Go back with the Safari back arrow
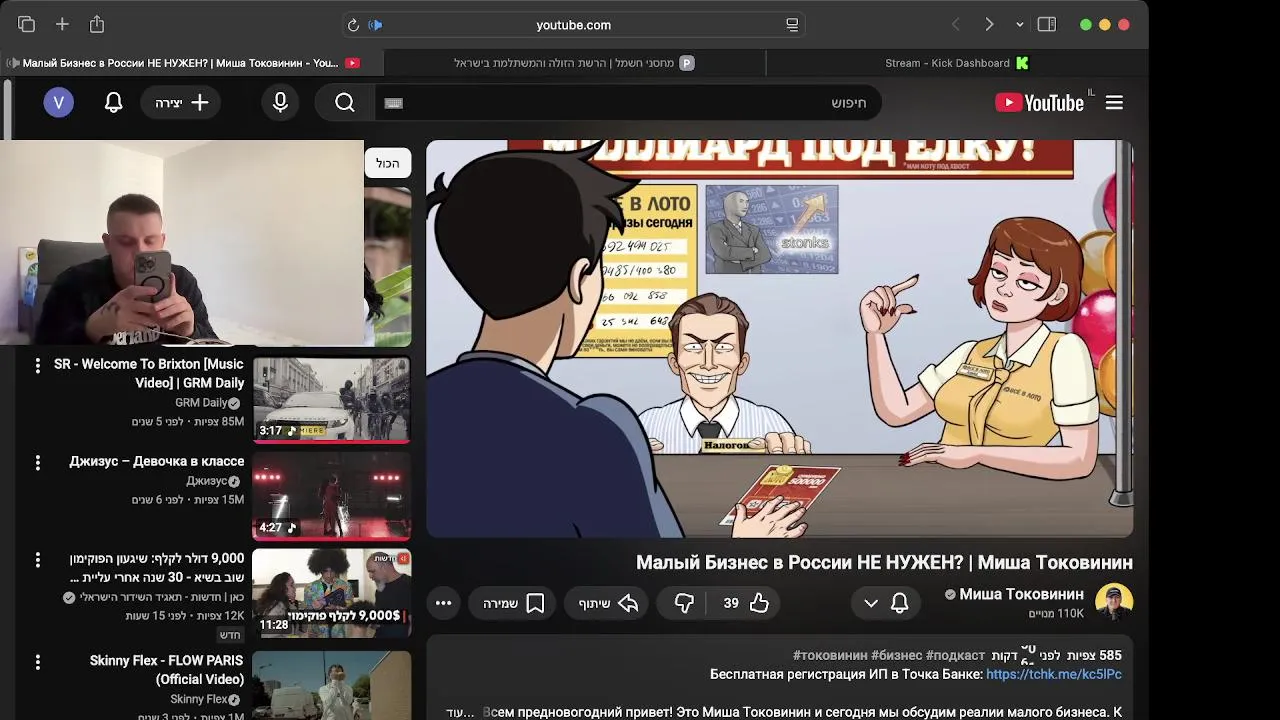 955,24
